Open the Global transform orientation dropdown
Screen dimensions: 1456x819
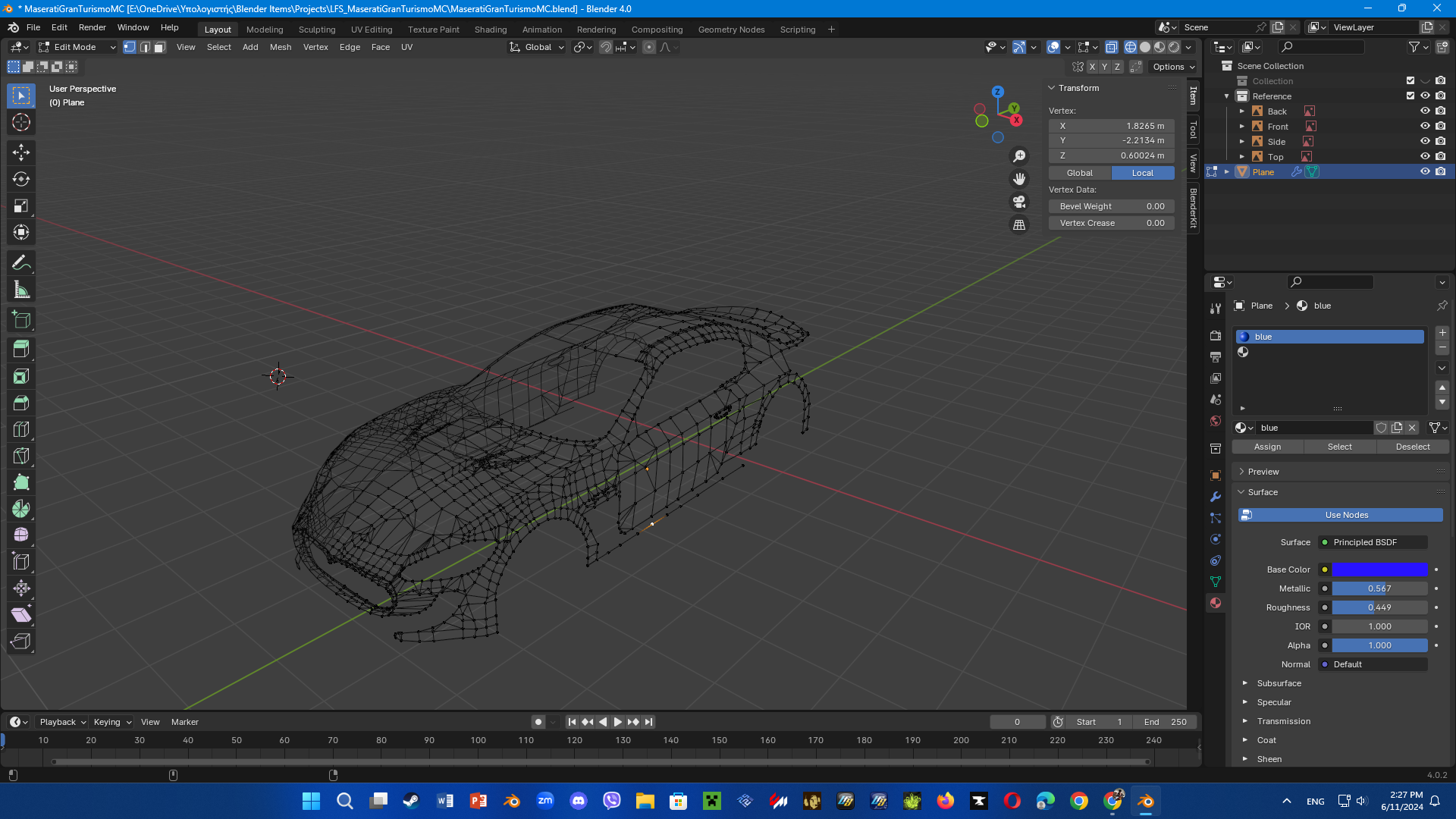tap(538, 47)
